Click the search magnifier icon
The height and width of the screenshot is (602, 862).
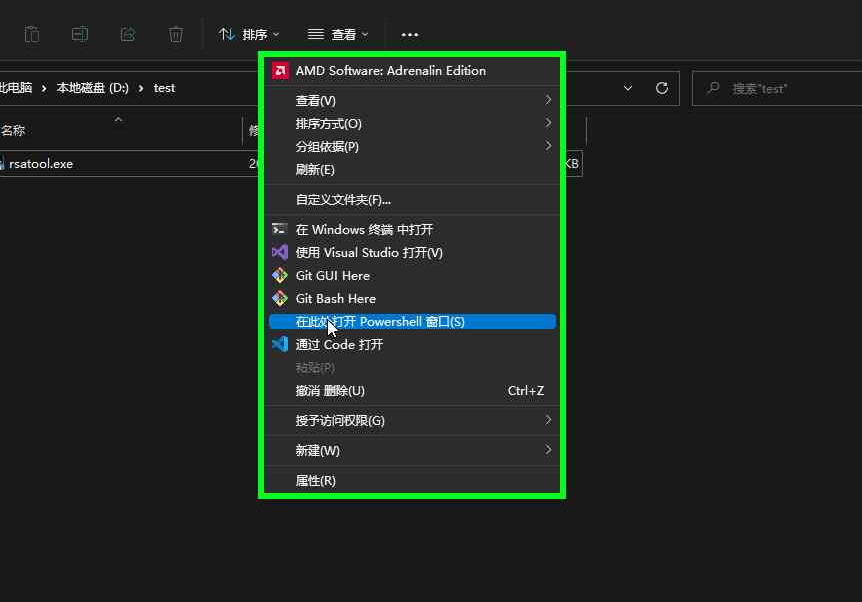(713, 88)
